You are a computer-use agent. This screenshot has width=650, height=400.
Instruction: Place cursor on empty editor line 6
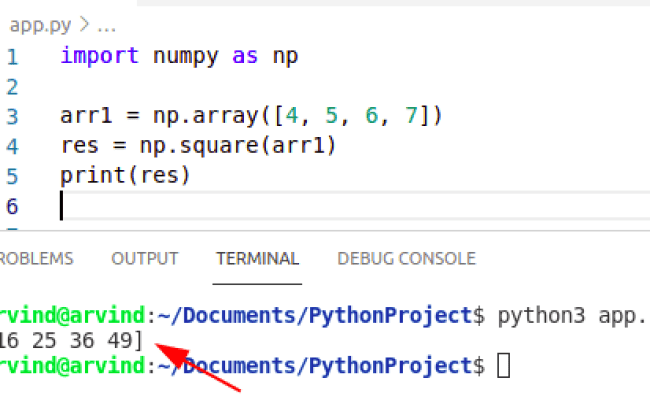pyautogui.click(x=355, y=205)
